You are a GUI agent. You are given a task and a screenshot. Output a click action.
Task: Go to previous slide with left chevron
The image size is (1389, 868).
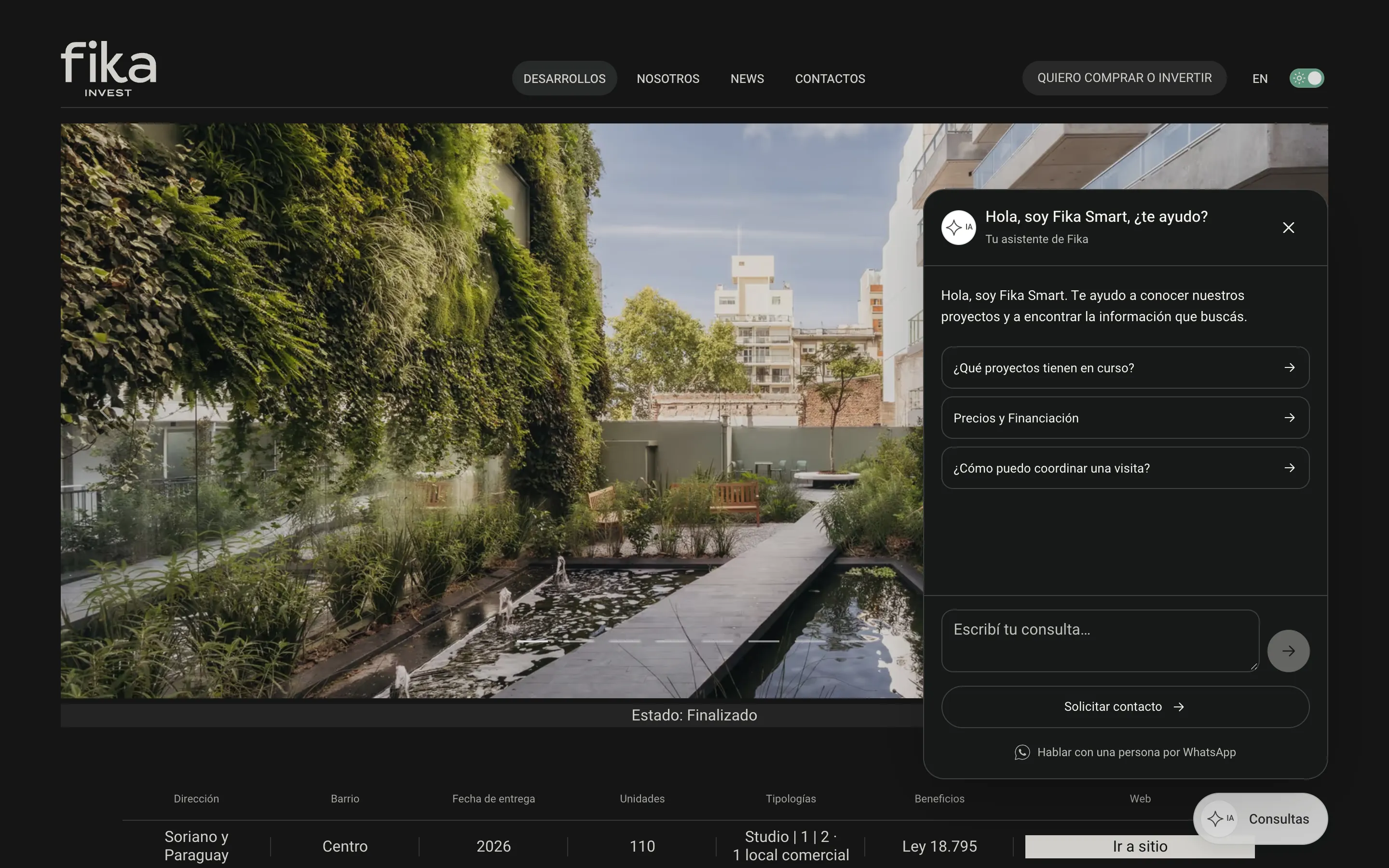point(106,411)
